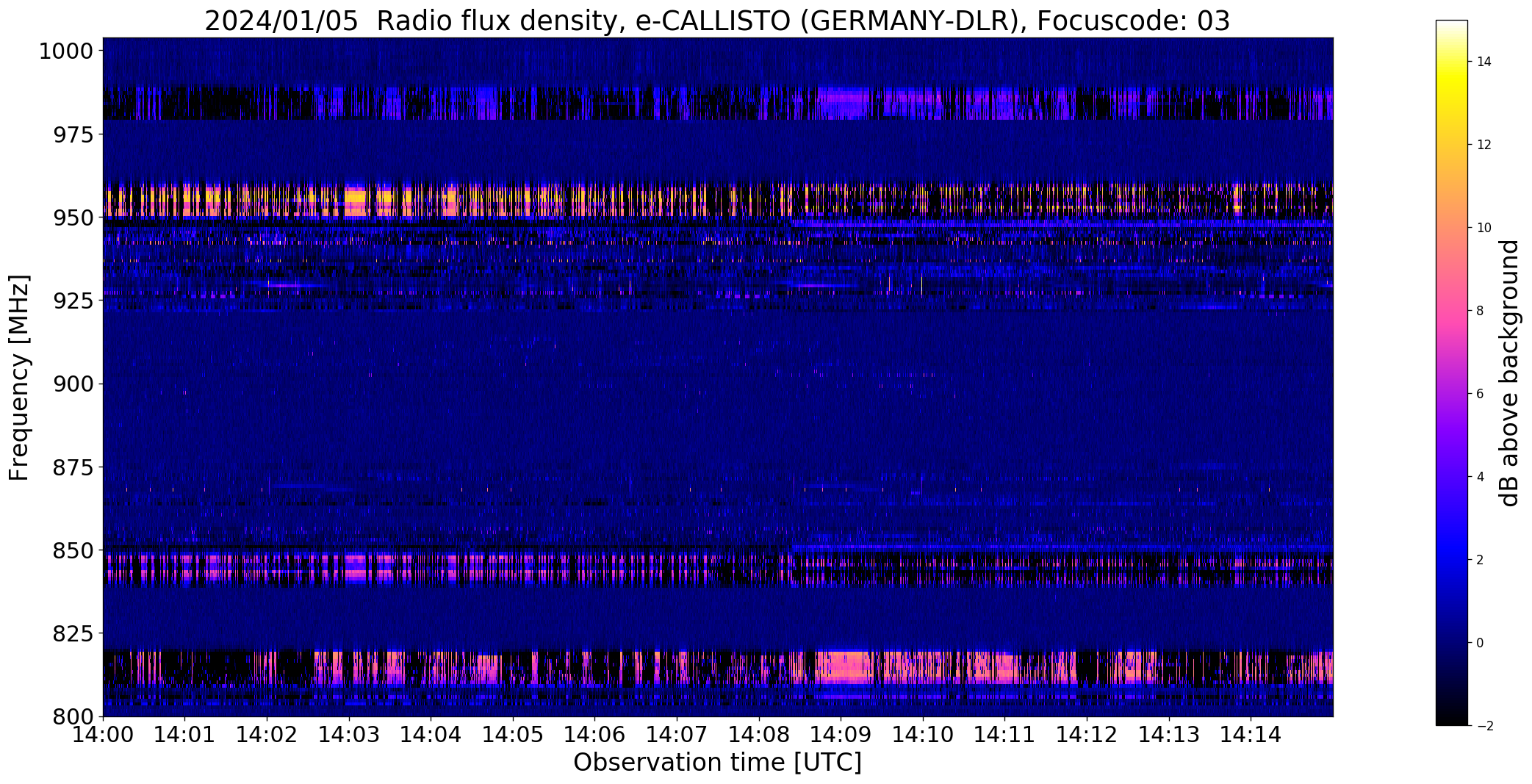Click the colorbar tick label 8
Screen dimensions: 1532x784
click(1480, 311)
